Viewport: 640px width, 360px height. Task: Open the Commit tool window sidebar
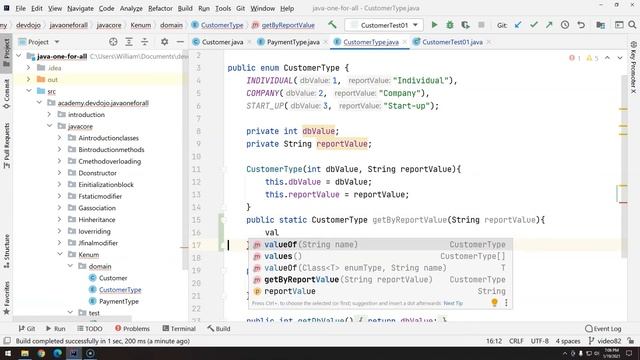tap(7, 93)
